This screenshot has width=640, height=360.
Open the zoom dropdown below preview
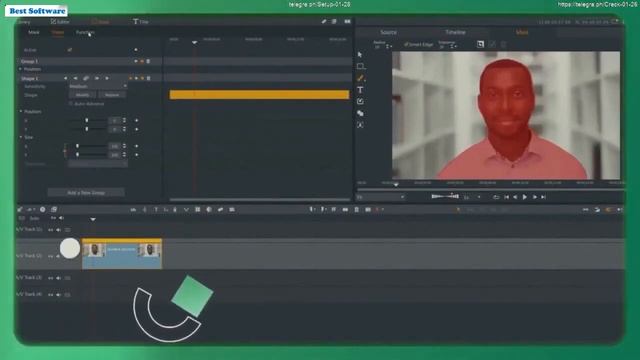(x=380, y=197)
